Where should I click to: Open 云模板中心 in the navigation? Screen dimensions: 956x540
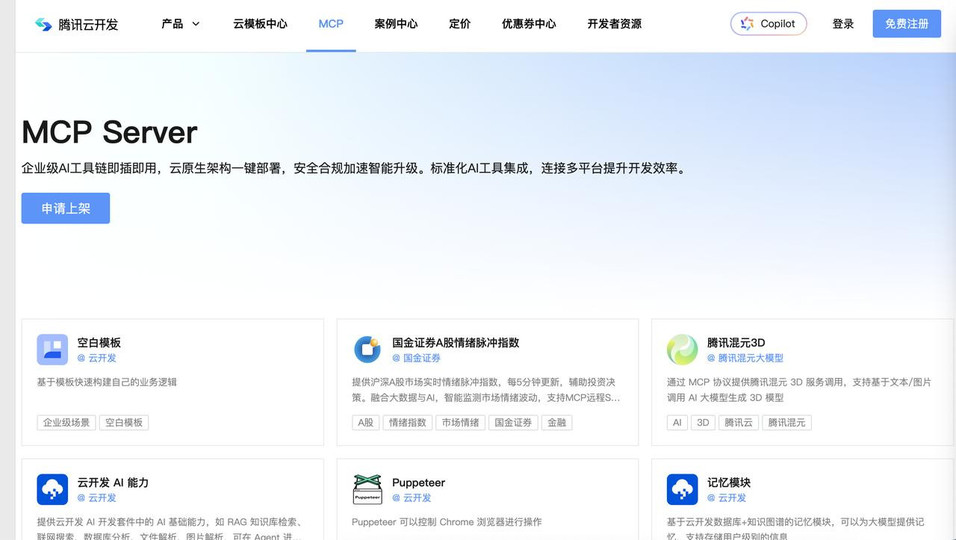coord(260,24)
